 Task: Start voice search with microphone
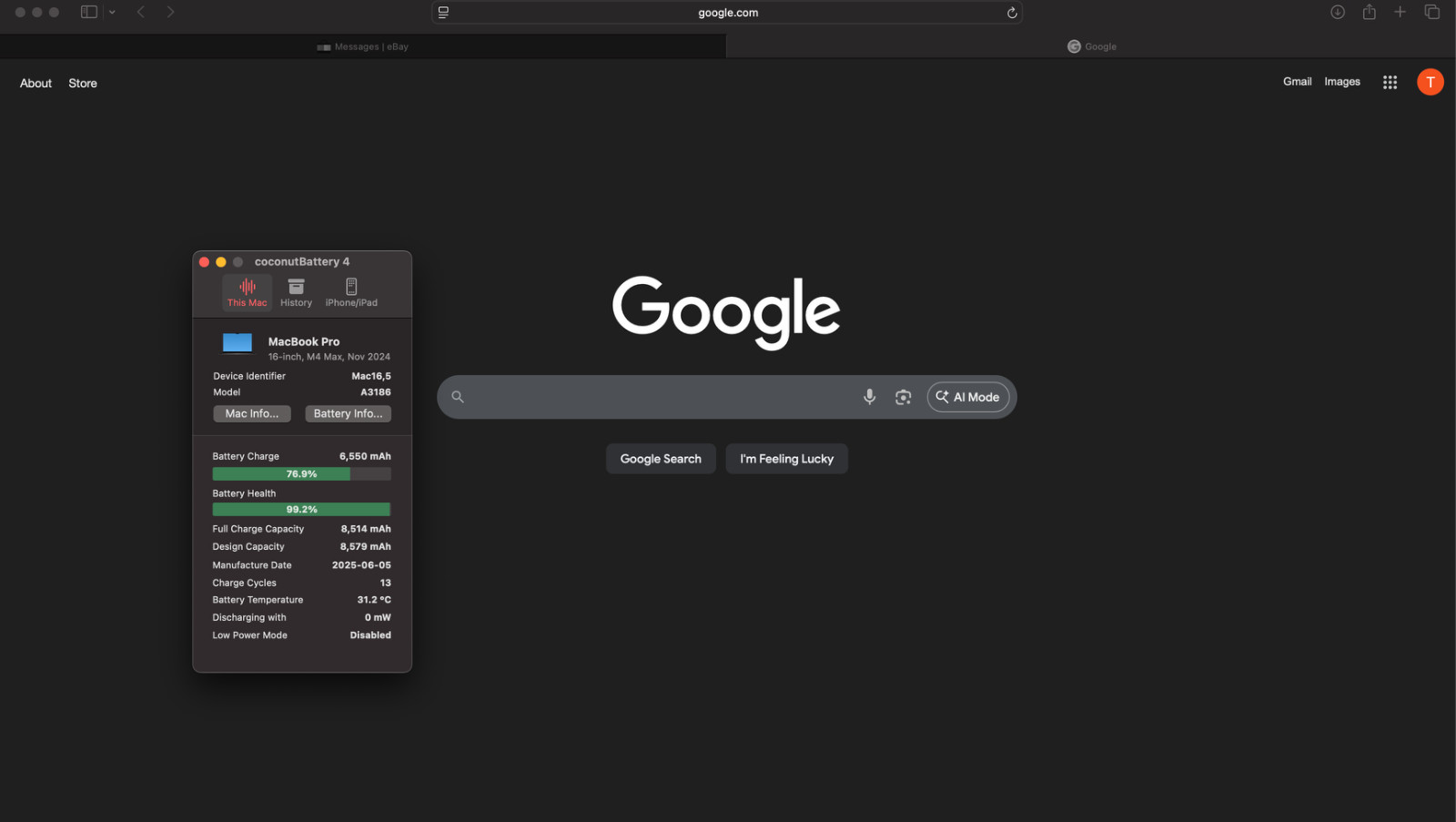[870, 397]
